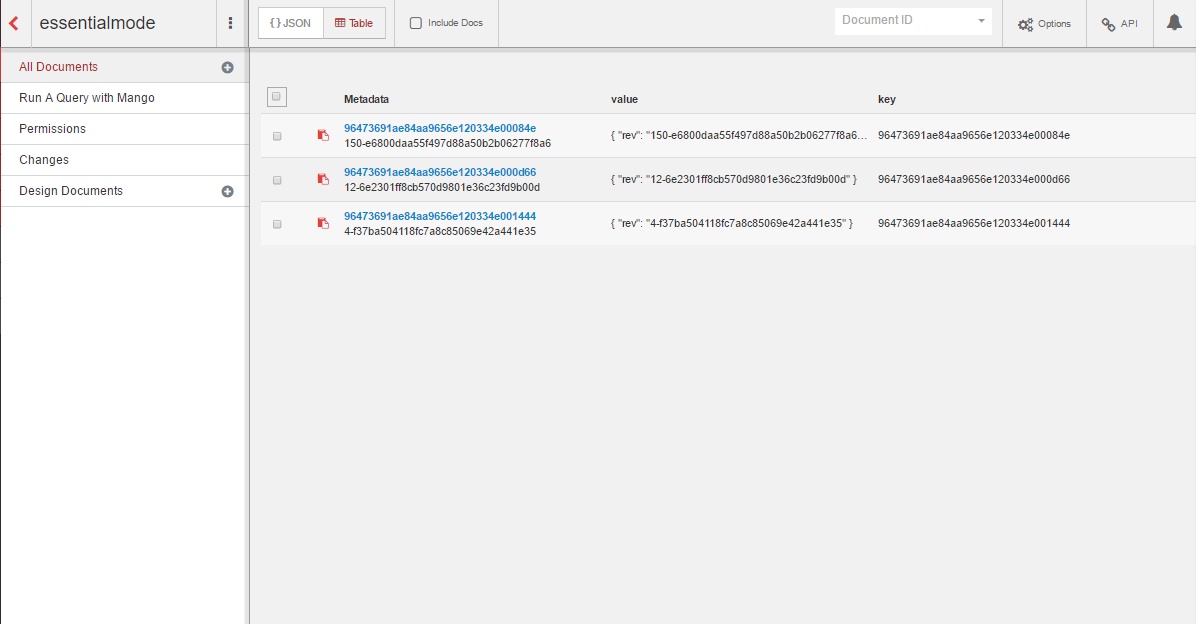Click the notifications bell icon
The height and width of the screenshot is (624, 1196).
click(1174, 23)
